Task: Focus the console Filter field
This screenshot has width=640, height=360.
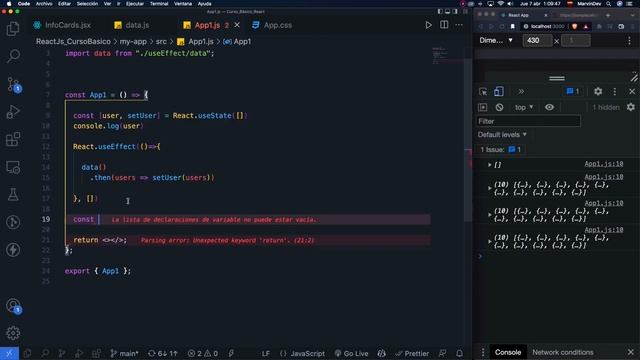Action: point(528,121)
